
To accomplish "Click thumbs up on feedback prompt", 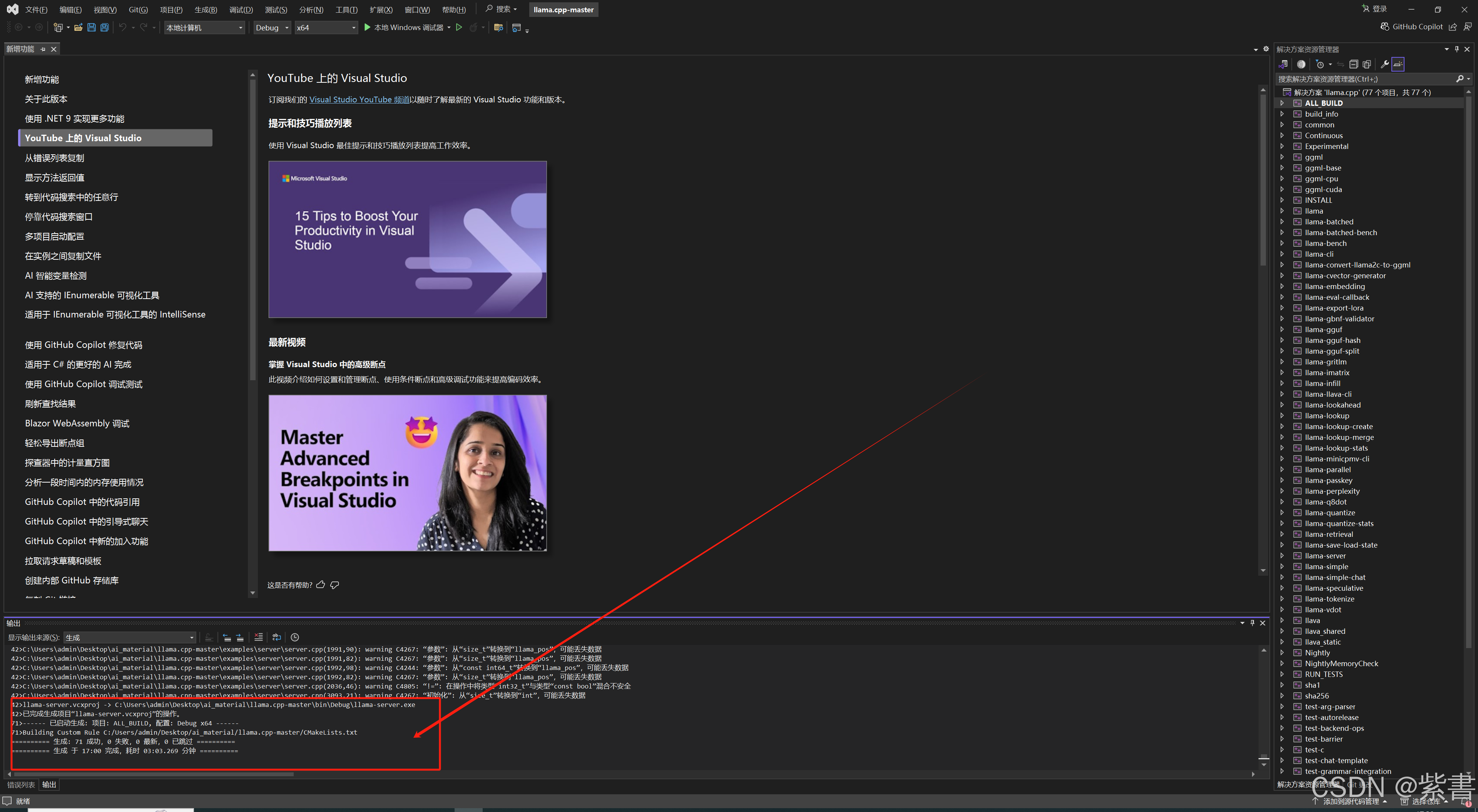I will (321, 585).
